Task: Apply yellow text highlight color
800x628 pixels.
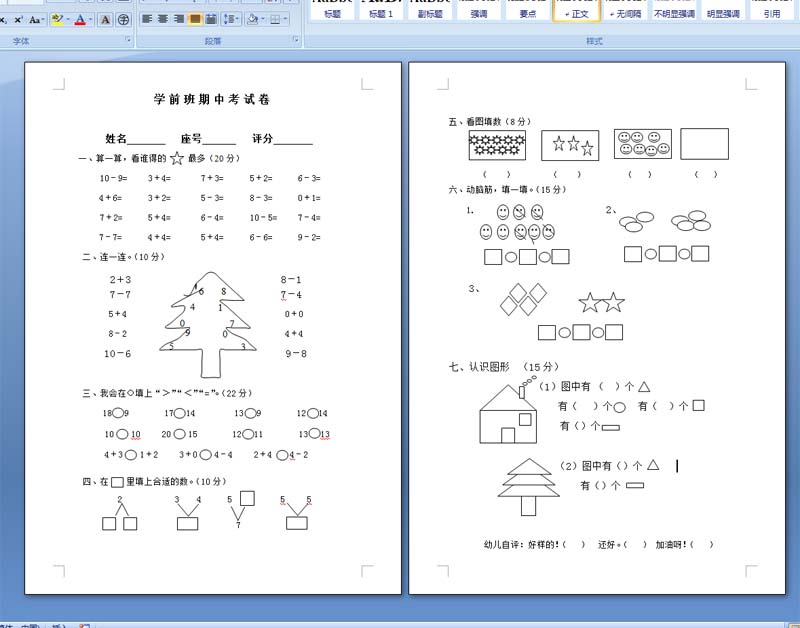Action: click(57, 20)
